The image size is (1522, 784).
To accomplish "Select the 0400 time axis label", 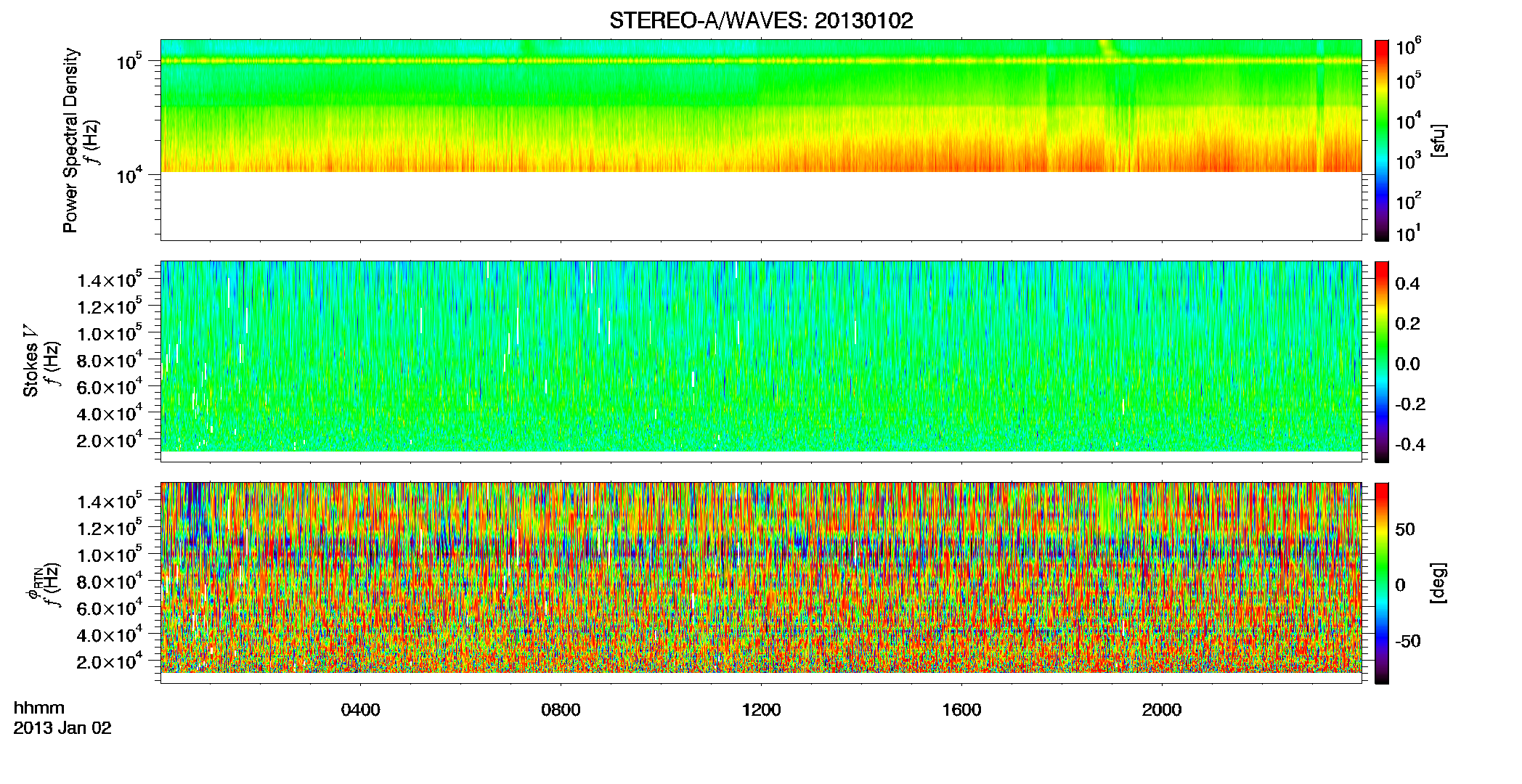I will (361, 710).
